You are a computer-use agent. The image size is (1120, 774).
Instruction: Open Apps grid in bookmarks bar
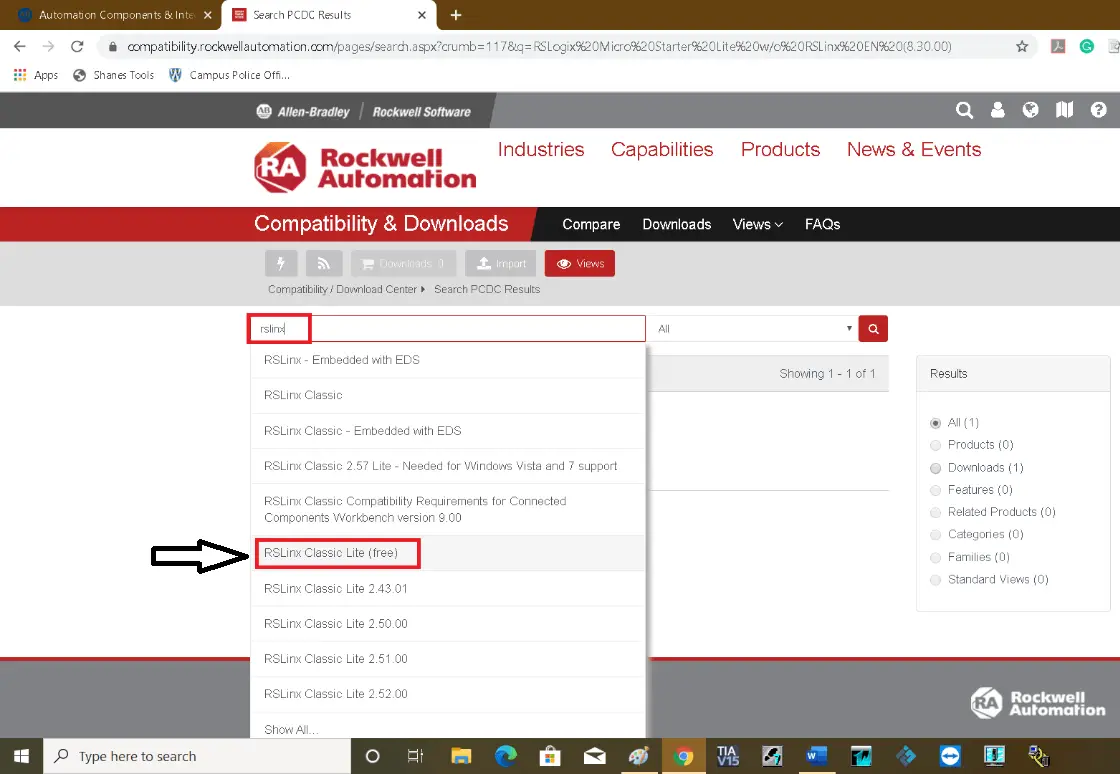tap(36, 75)
